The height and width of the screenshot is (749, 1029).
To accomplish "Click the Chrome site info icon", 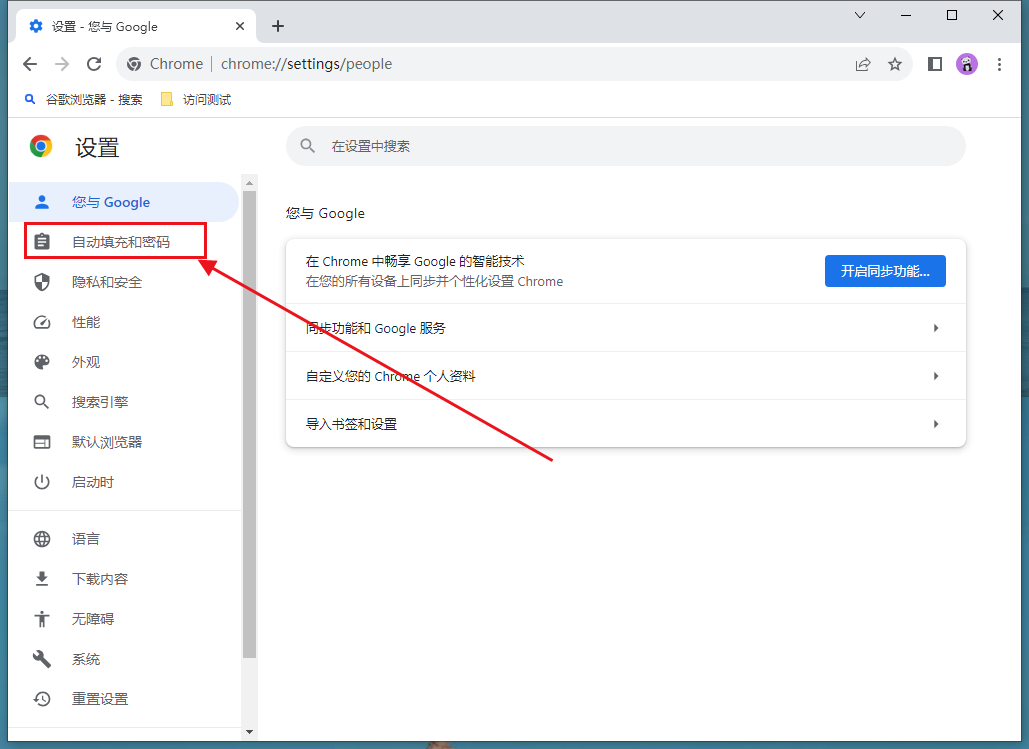I will pyautogui.click(x=134, y=64).
